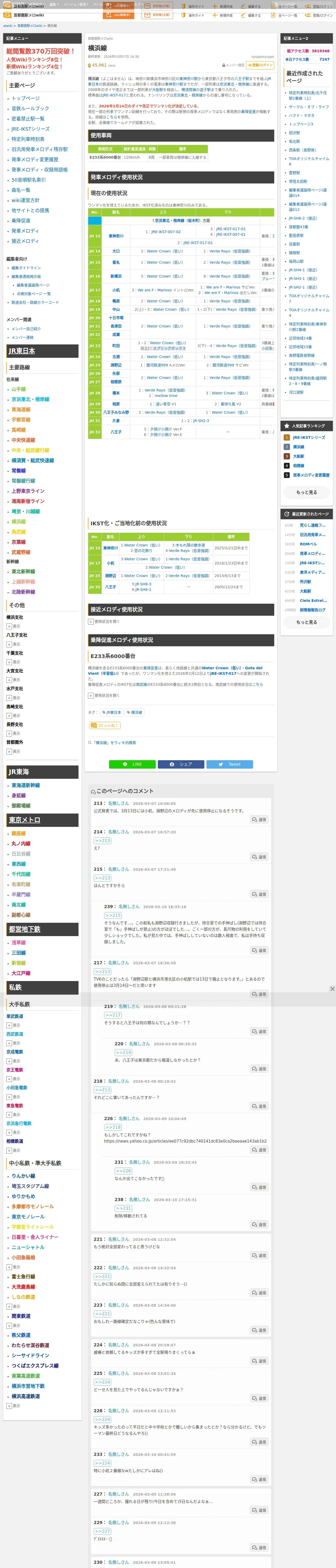Show the 東武鉄道 station list
This screenshot has height=1568, width=336.
click(x=13, y=1026)
